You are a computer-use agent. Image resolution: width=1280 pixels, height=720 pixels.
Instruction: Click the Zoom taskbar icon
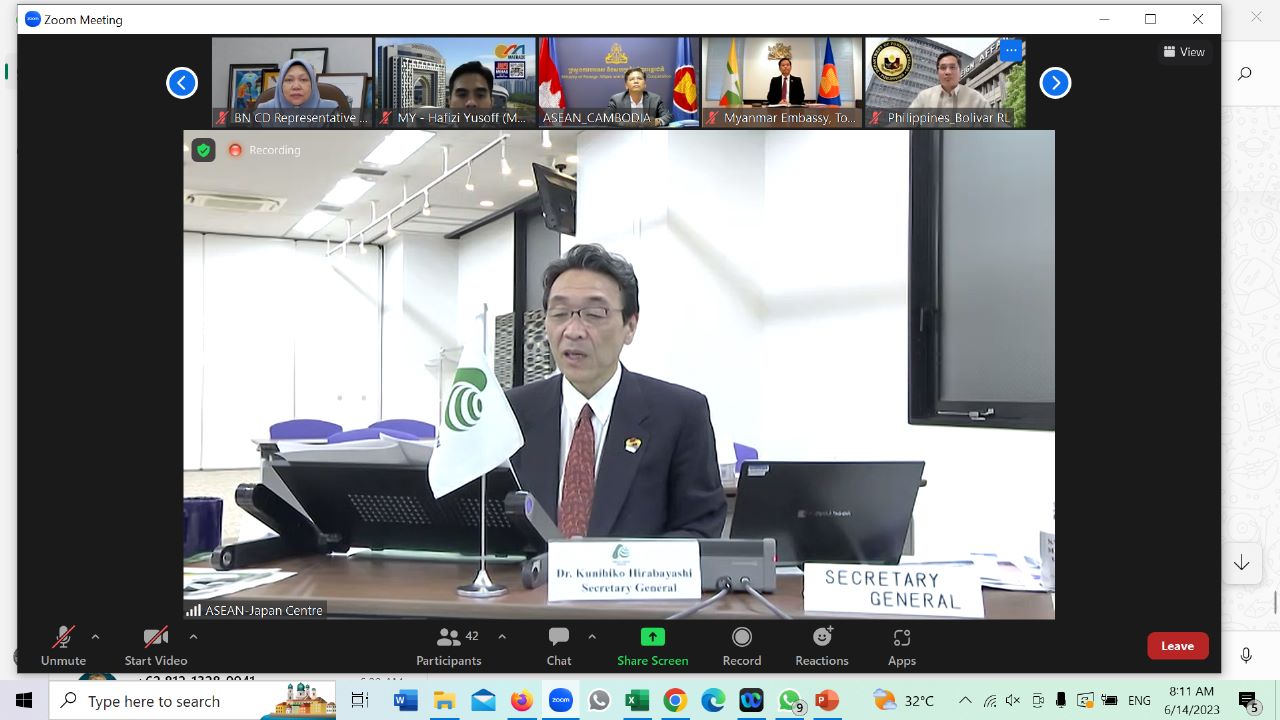[x=560, y=700]
